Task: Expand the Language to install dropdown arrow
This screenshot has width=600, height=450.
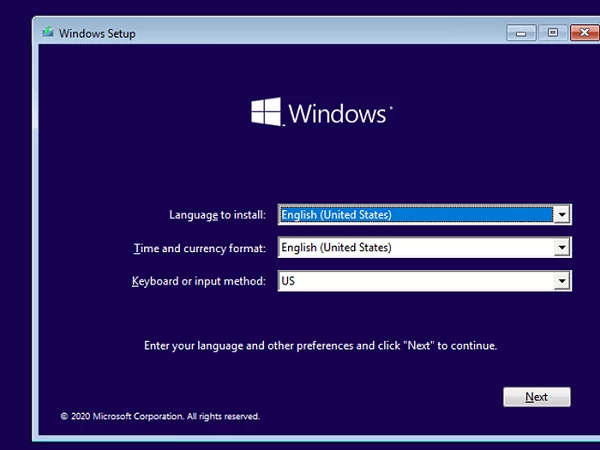Action: (562, 215)
